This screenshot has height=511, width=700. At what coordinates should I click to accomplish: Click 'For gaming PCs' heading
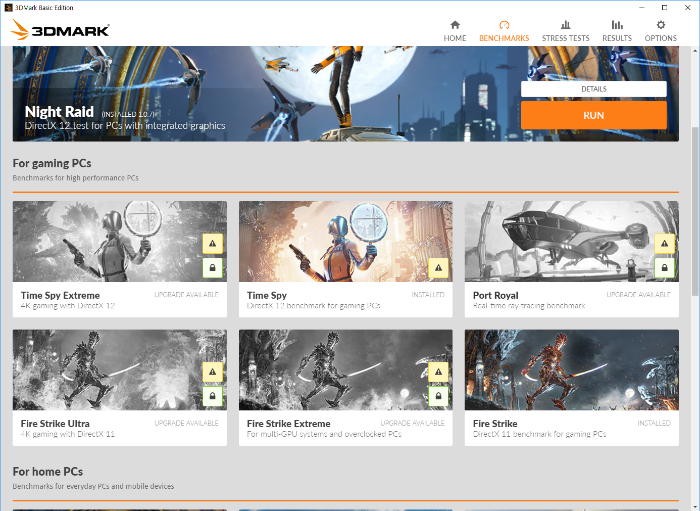pyautogui.click(x=52, y=163)
